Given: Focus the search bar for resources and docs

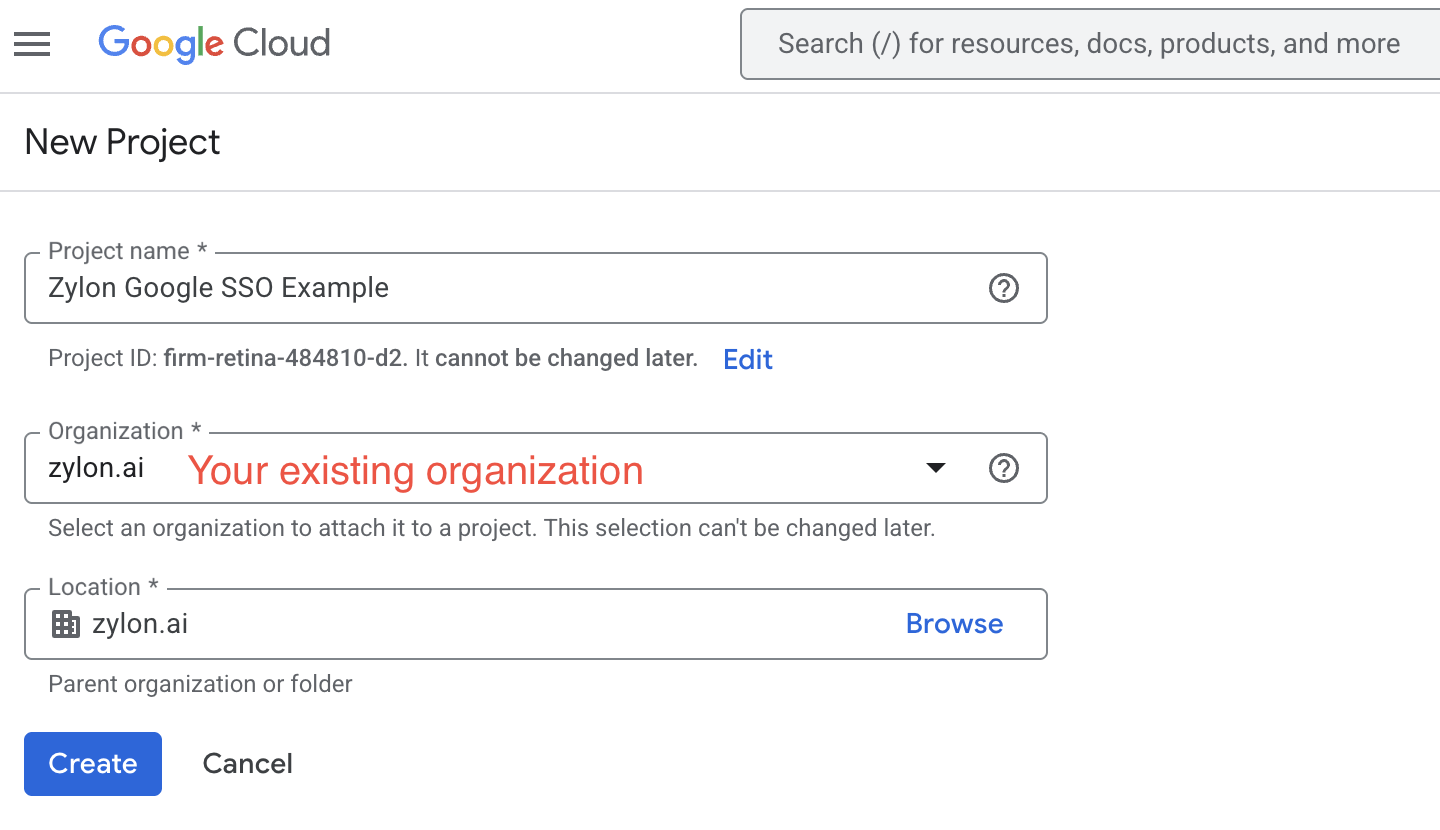Looking at the screenshot, I should click(x=1088, y=44).
